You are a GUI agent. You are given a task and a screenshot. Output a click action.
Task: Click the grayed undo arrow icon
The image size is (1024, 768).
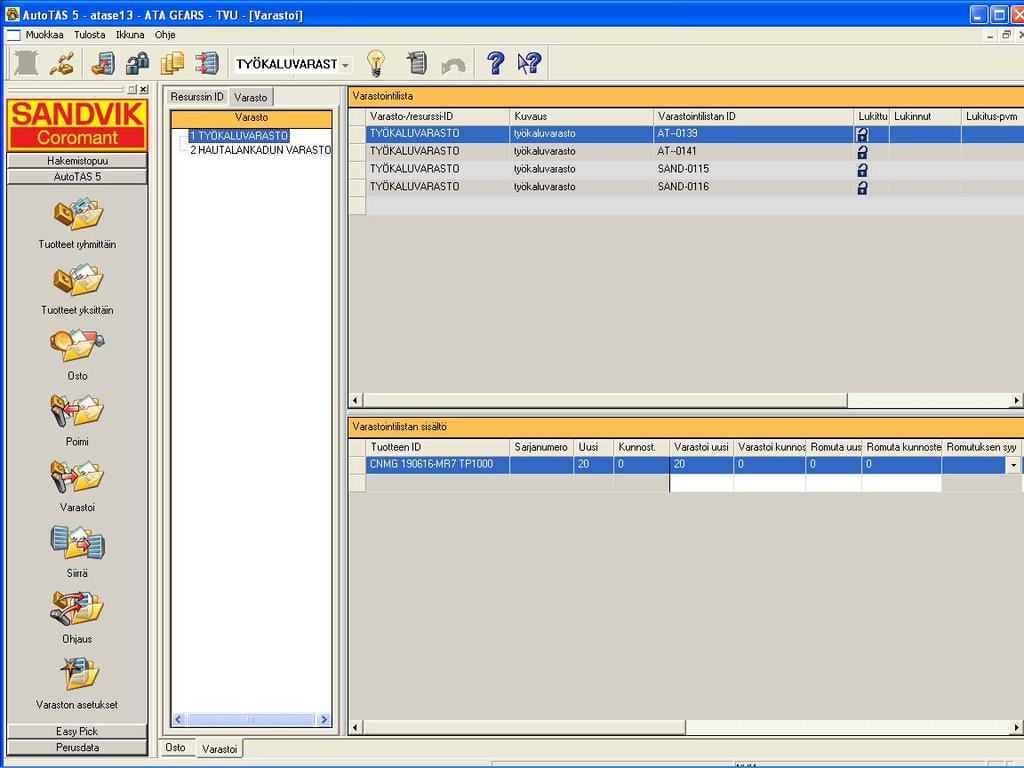tap(454, 65)
